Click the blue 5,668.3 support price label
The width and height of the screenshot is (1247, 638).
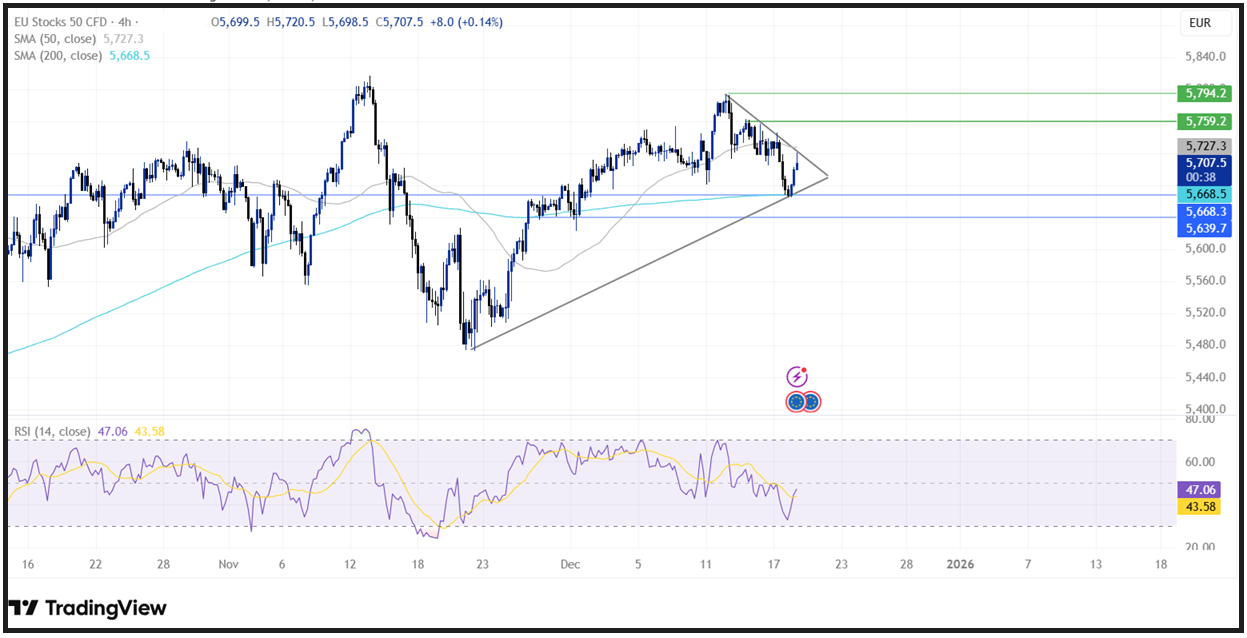coord(1204,211)
